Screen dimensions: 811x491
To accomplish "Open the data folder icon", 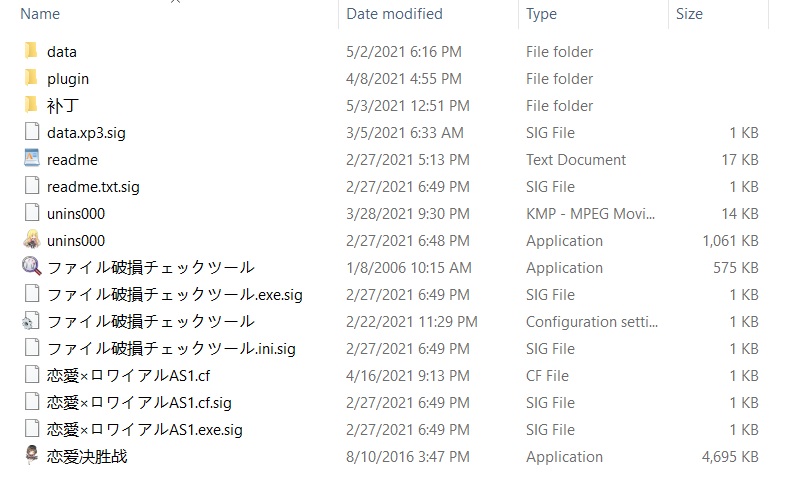I will tap(31, 51).
